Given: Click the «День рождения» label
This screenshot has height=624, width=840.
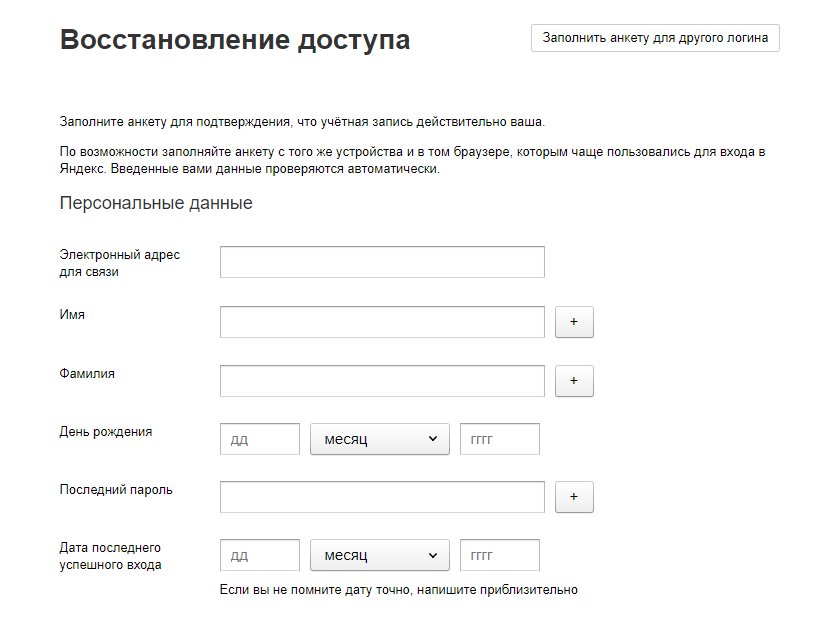Looking at the screenshot, I should pos(106,432).
